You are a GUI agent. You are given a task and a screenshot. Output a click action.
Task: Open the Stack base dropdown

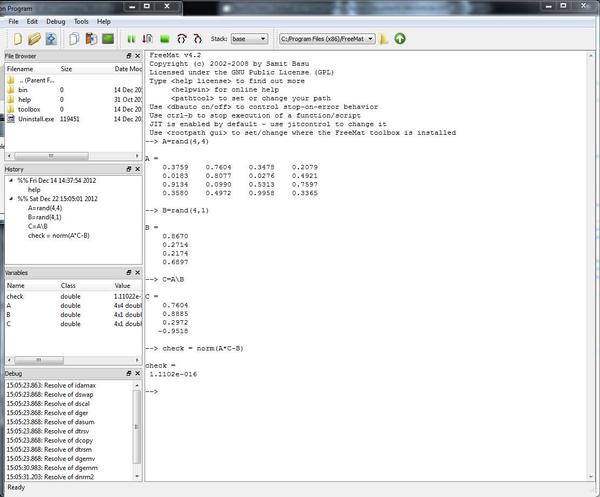coord(249,39)
